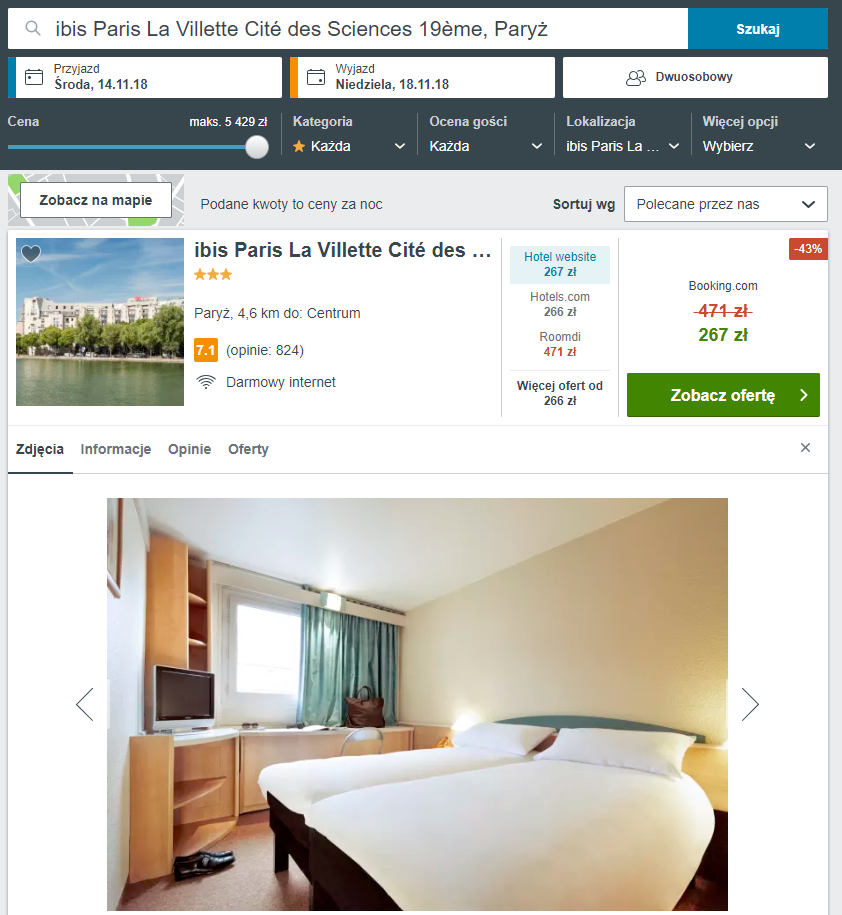The image size is (842, 915).
Task: Switch to the Opinie tab
Action: coord(190,449)
